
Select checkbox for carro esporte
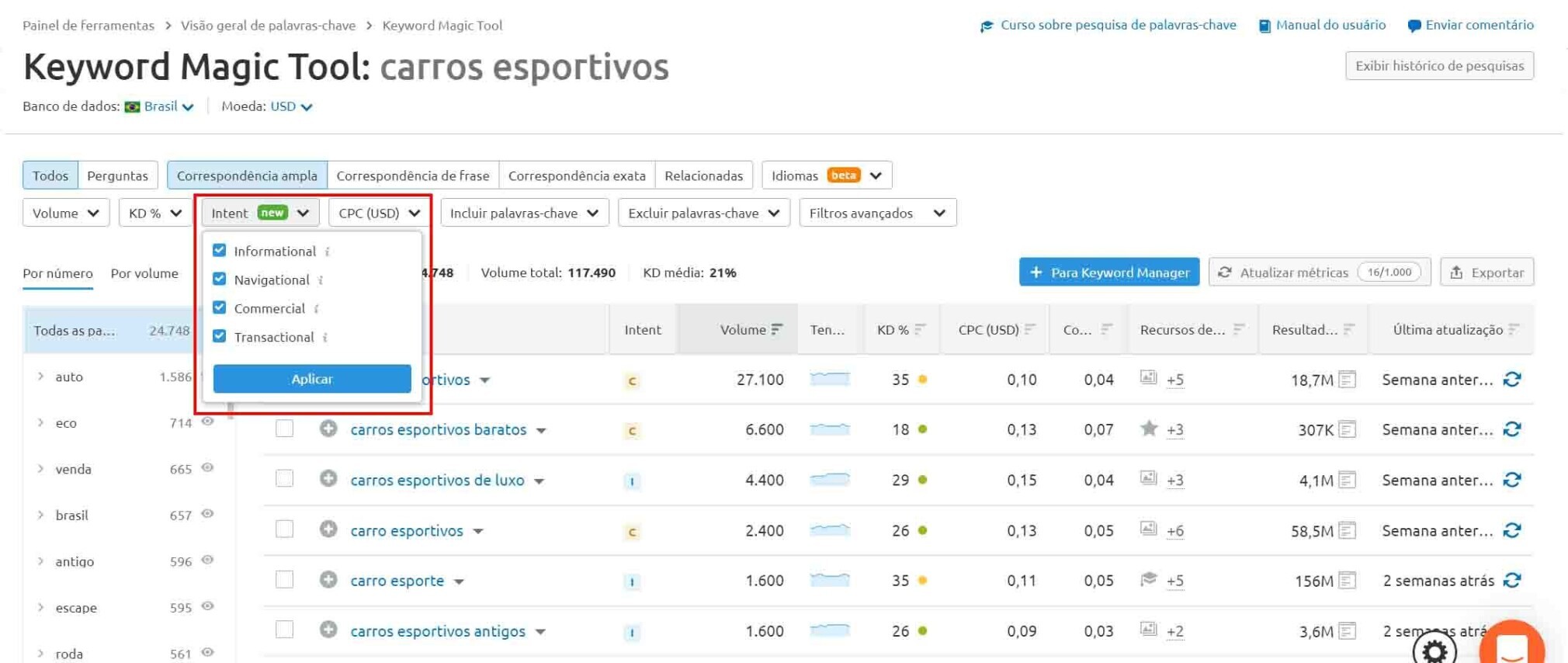point(285,580)
